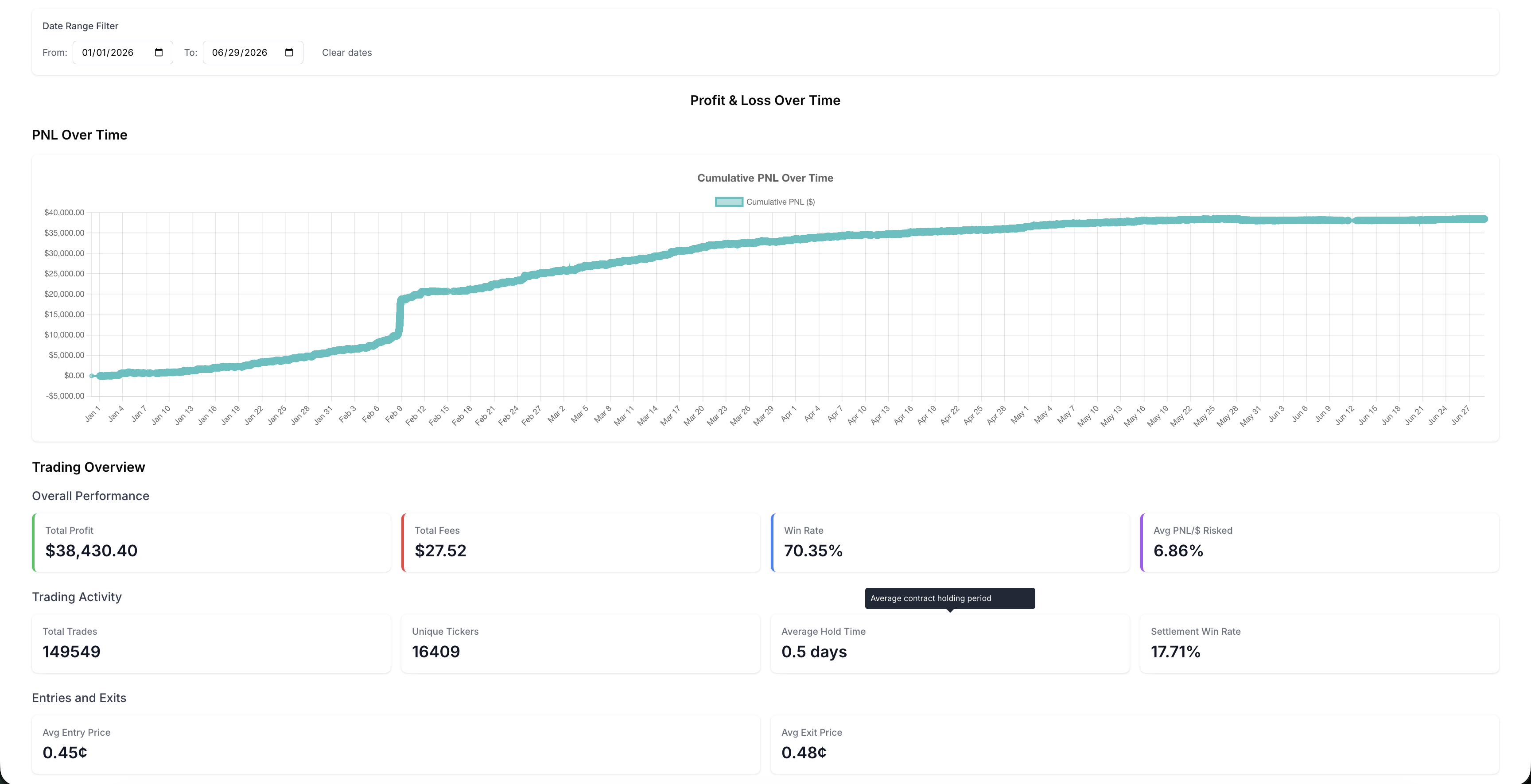
Task: Open the To date calendar picker icon
Action: point(289,52)
